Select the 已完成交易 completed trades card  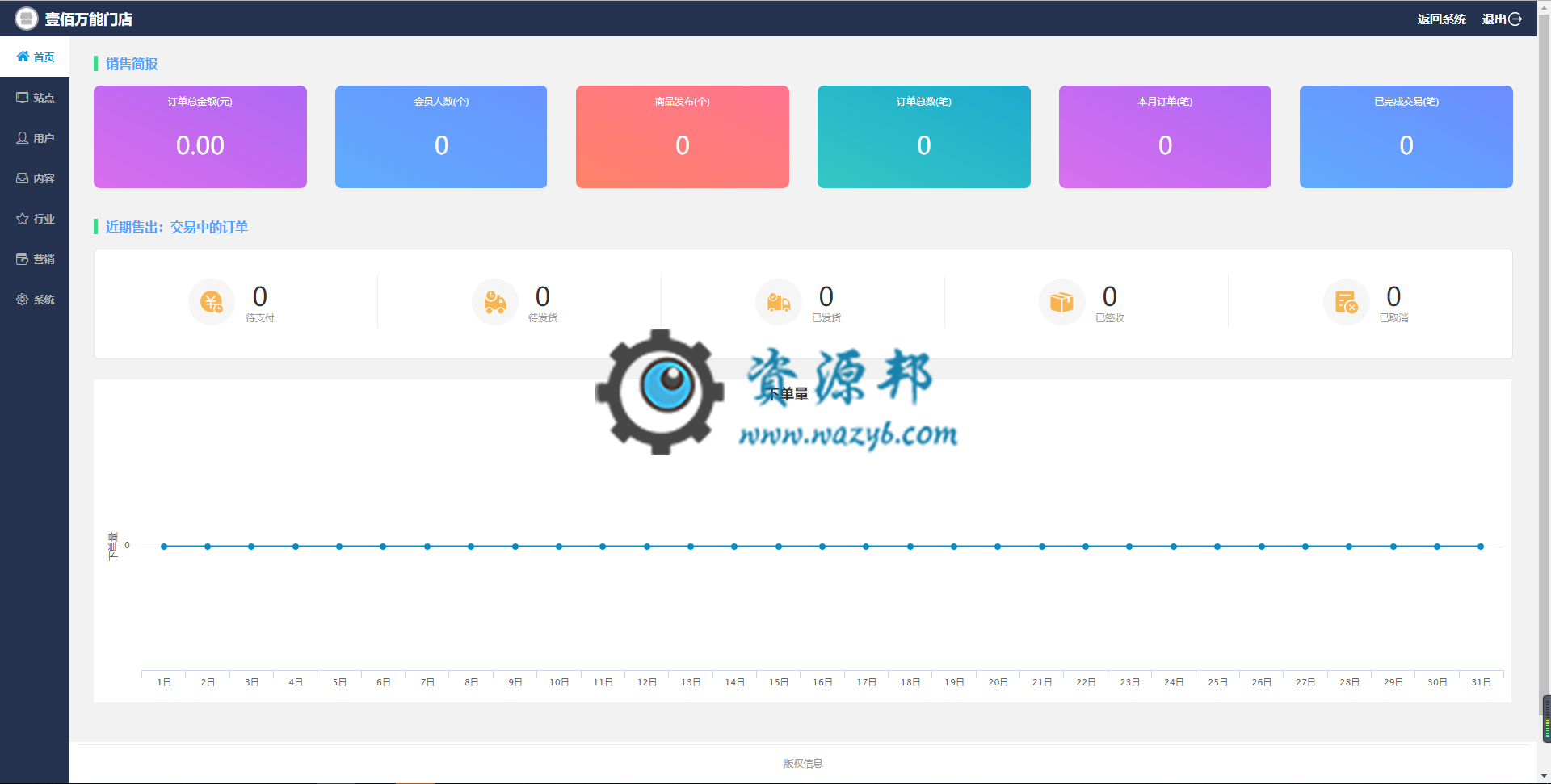1406,136
